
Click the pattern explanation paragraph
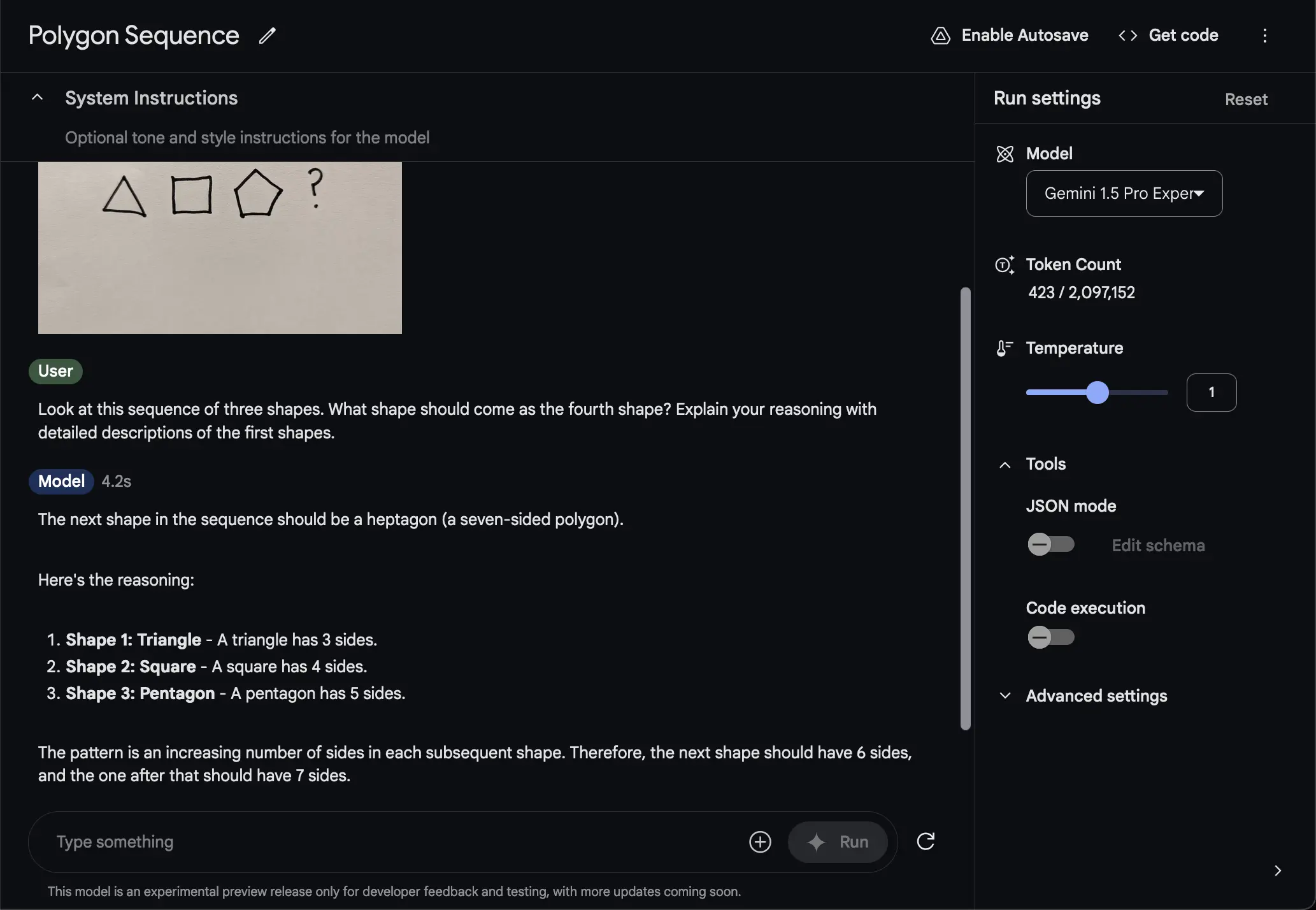pos(475,764)
